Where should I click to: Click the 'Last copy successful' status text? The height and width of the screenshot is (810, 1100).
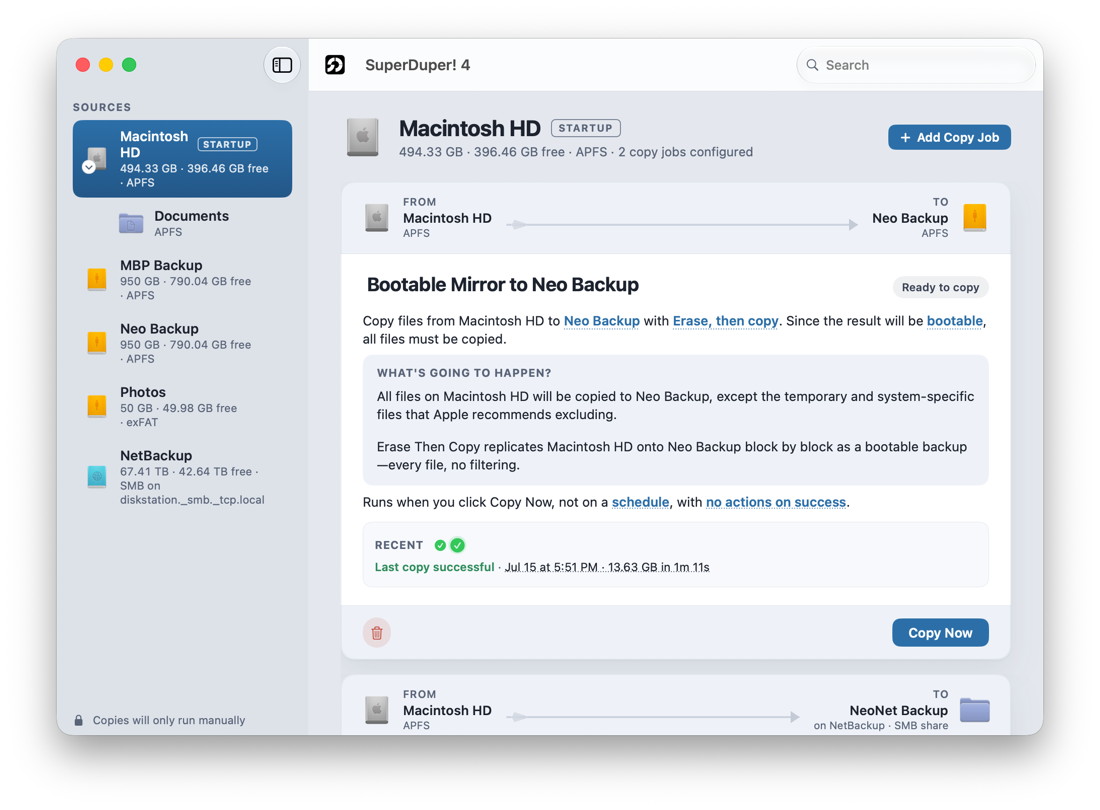434,567
